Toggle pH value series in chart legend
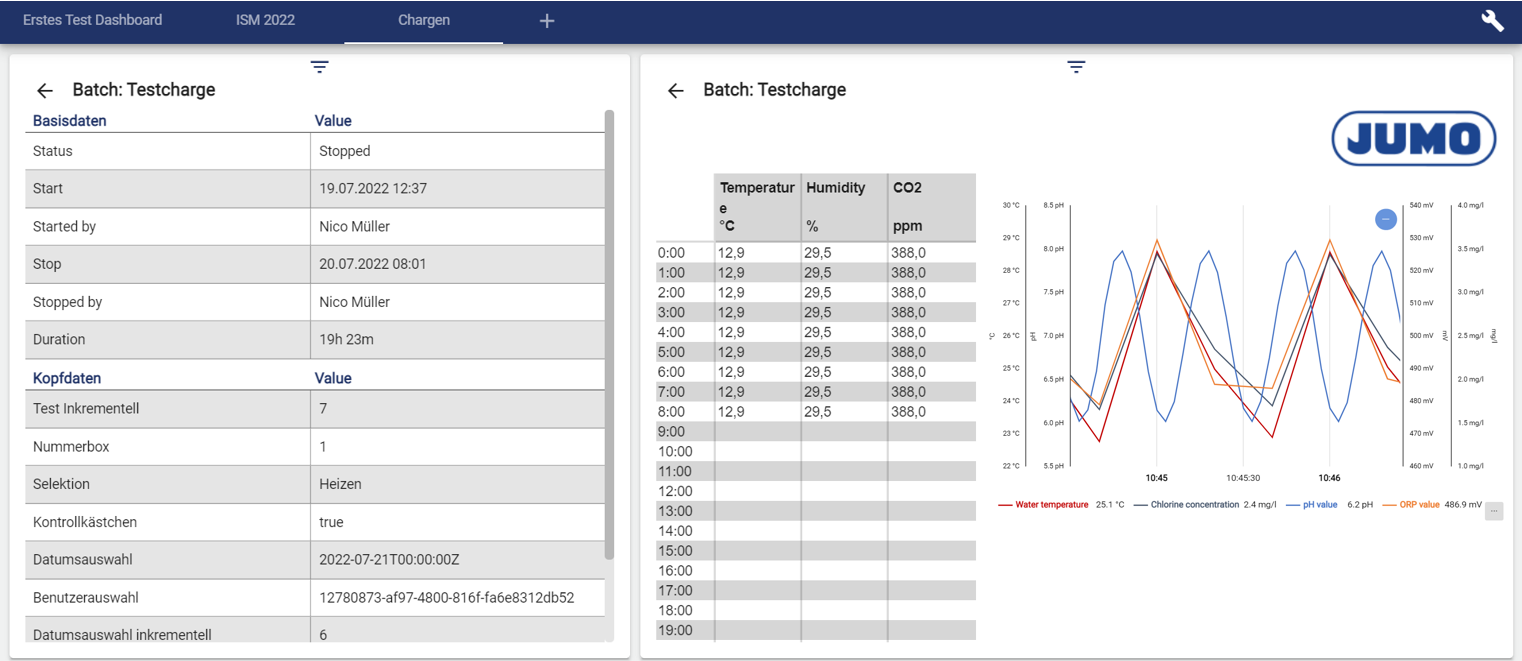The width and height of the screenshot is (1522, 661). coord(1319,505)
